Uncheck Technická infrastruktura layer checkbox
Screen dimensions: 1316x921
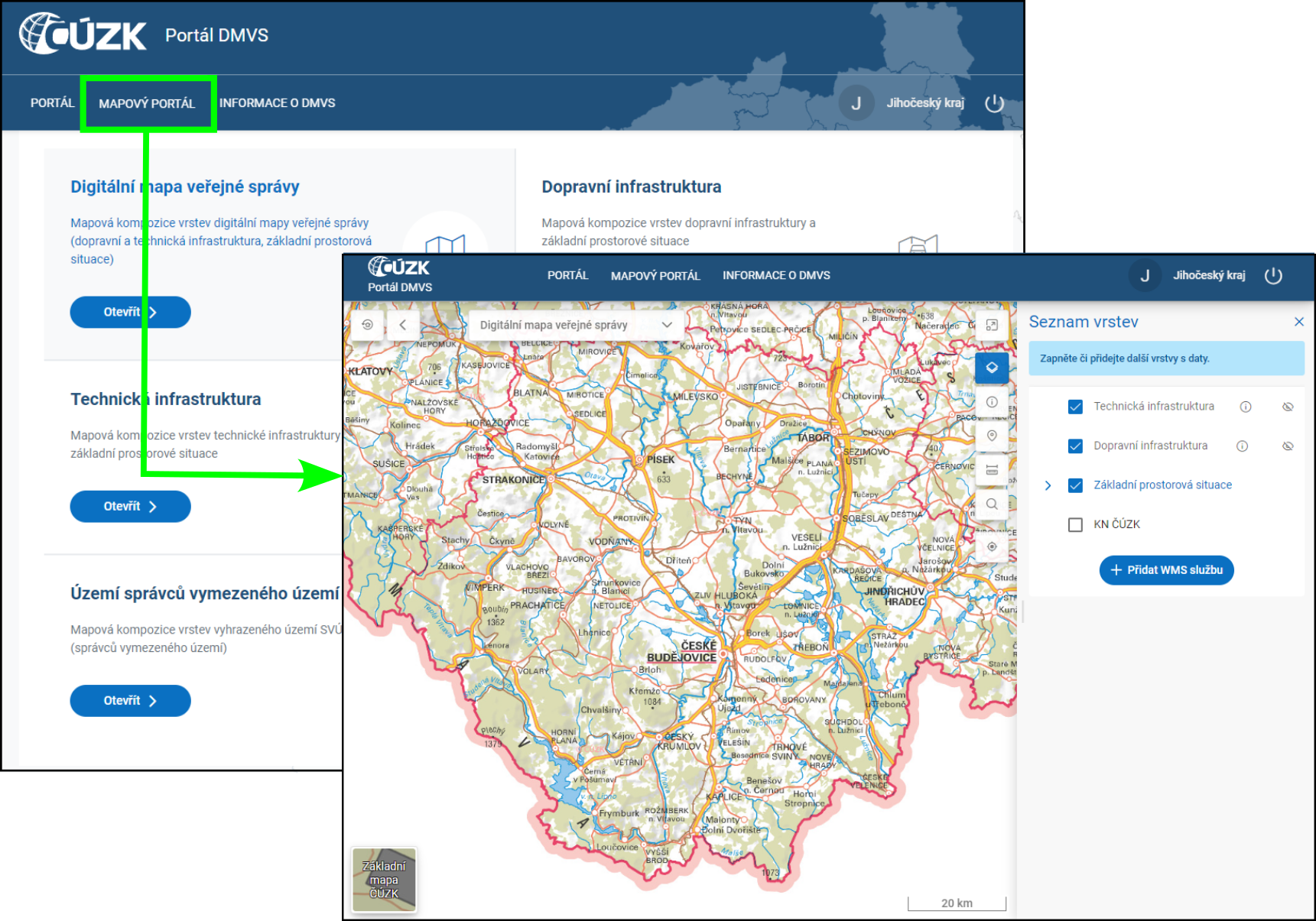click(1075, 407)
